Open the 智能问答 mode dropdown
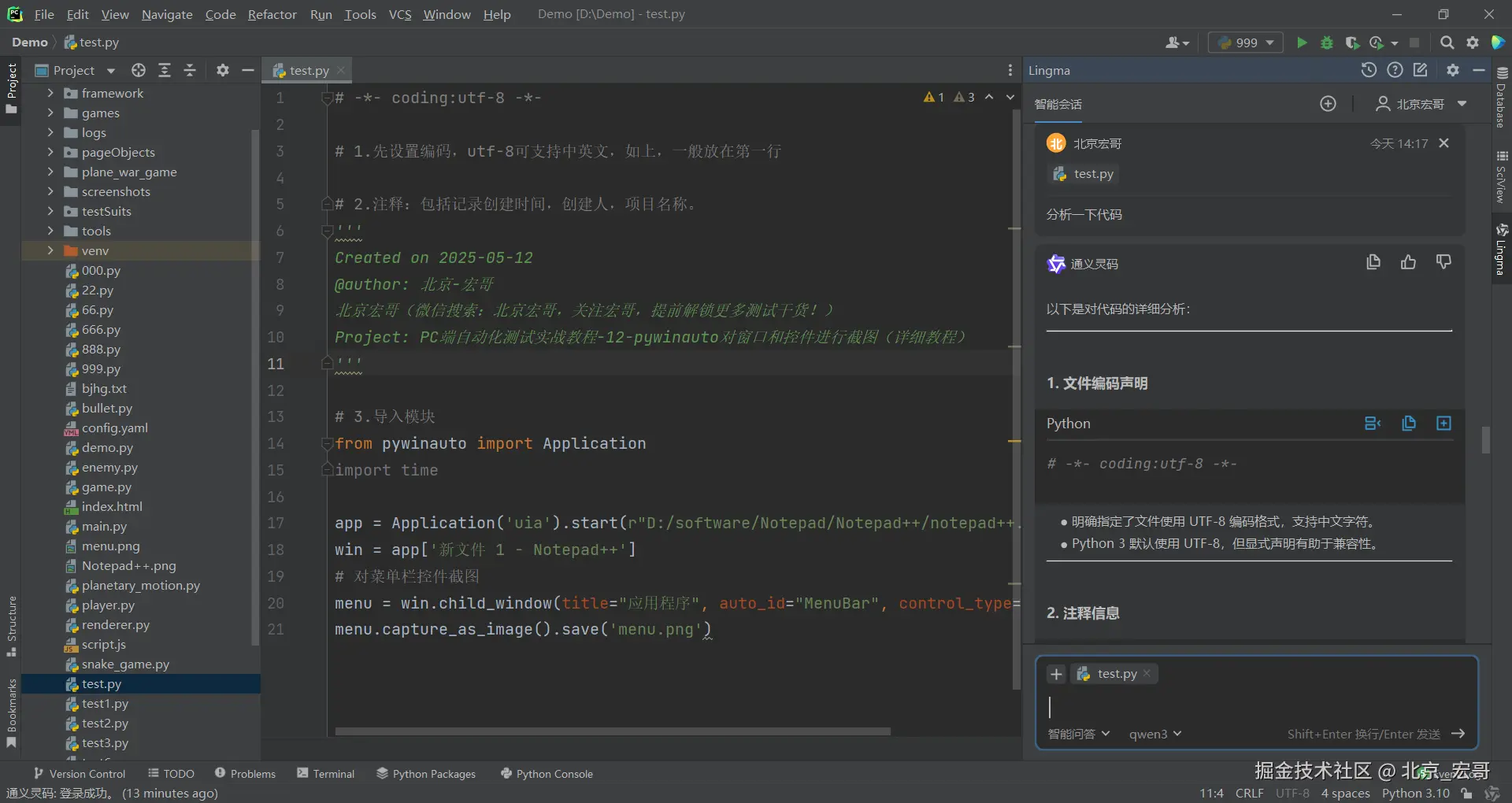Screen dimensions: 1512x803 click(1078, 734)
